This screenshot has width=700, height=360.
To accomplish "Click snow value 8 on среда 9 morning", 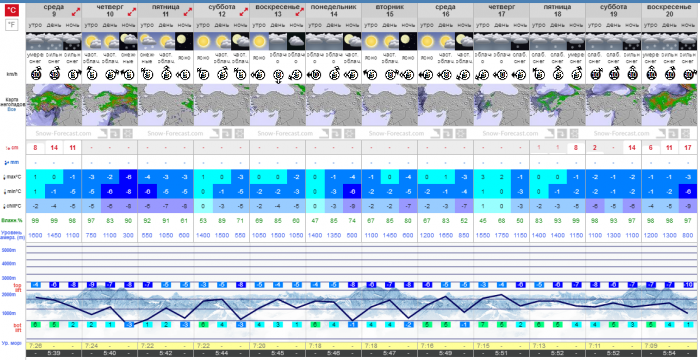I will (x=35, y=148).
